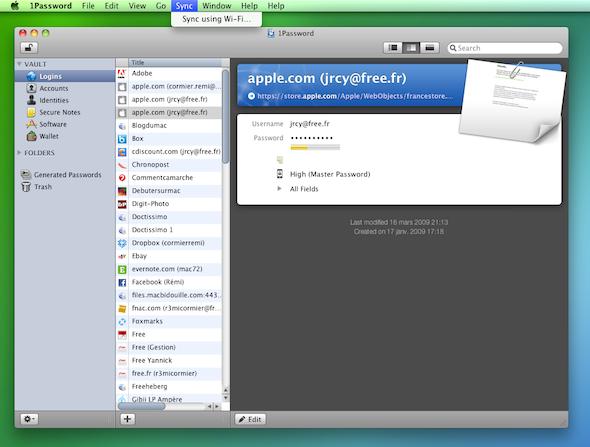Expand the FOLDERS section
Viewport: 590px width, 447px height.
(x=19, y=152)
